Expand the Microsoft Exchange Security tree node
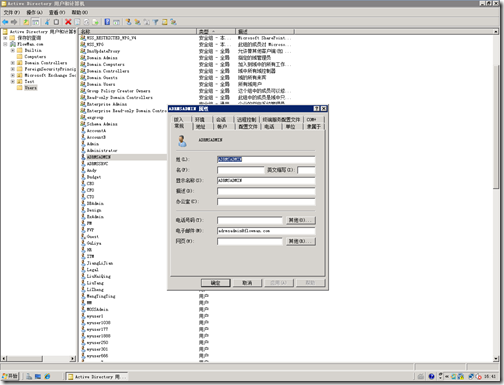This screenshot has height=385, width=504. tap(13, 75)
